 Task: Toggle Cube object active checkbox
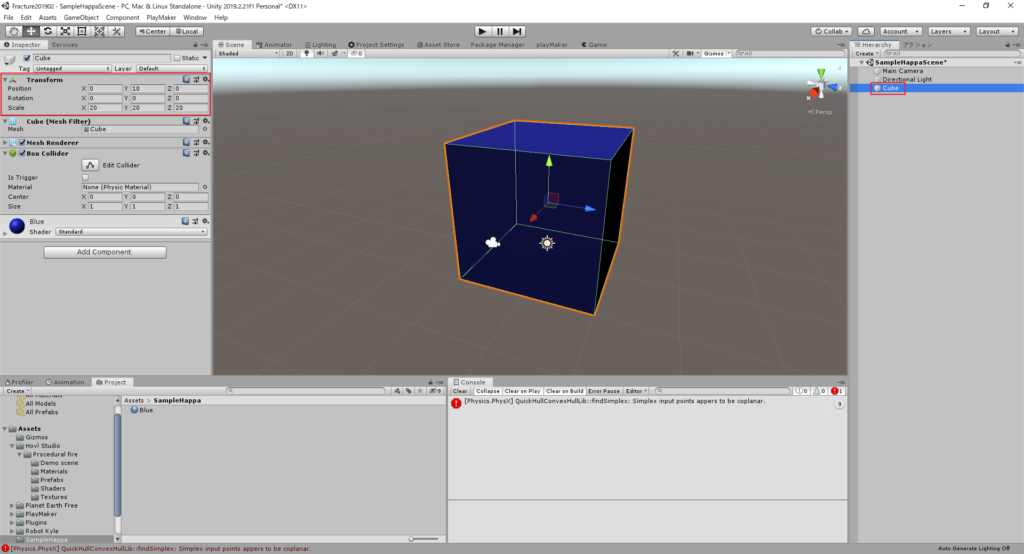click(27, 58)
